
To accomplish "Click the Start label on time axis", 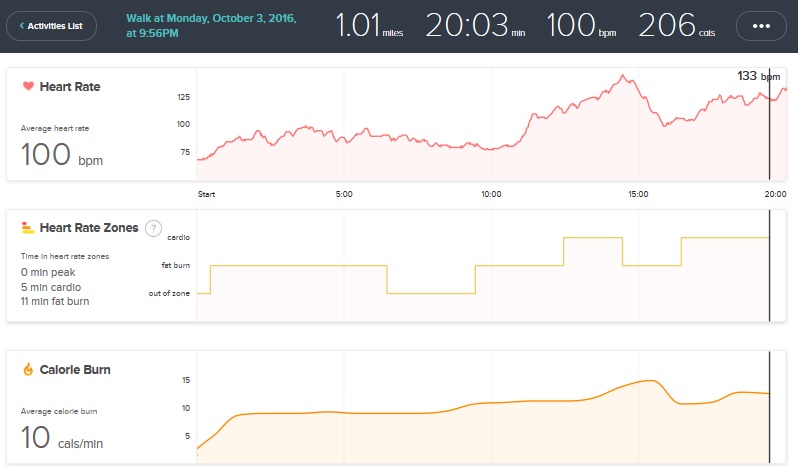I will point(207,194).
